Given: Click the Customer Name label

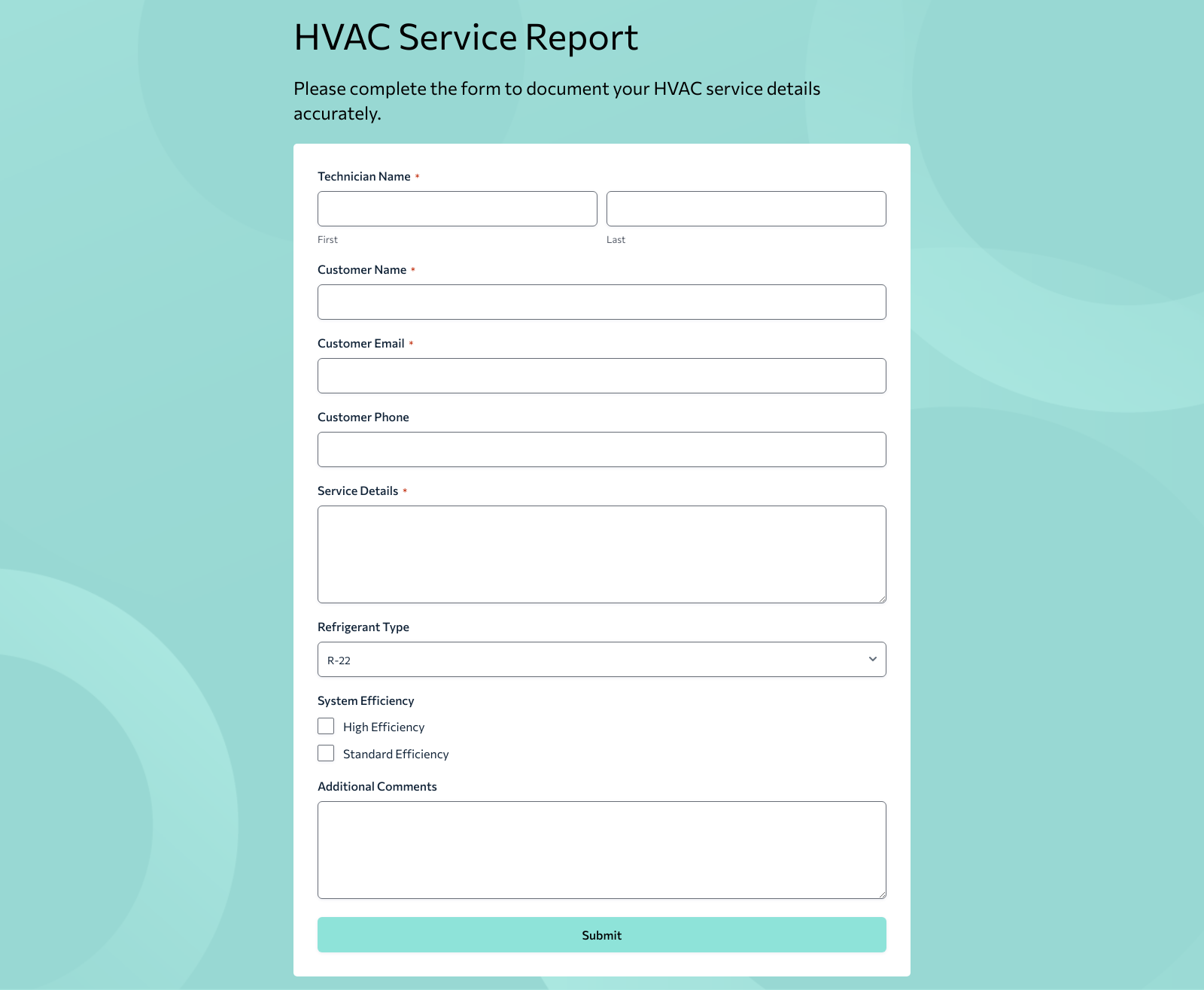Looking at the screenshot, I should point(362,269).
